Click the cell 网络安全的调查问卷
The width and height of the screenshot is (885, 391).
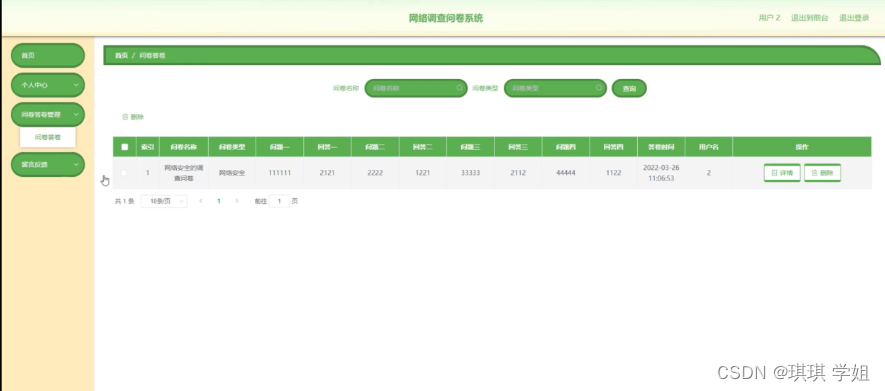[x=184, y=173]
